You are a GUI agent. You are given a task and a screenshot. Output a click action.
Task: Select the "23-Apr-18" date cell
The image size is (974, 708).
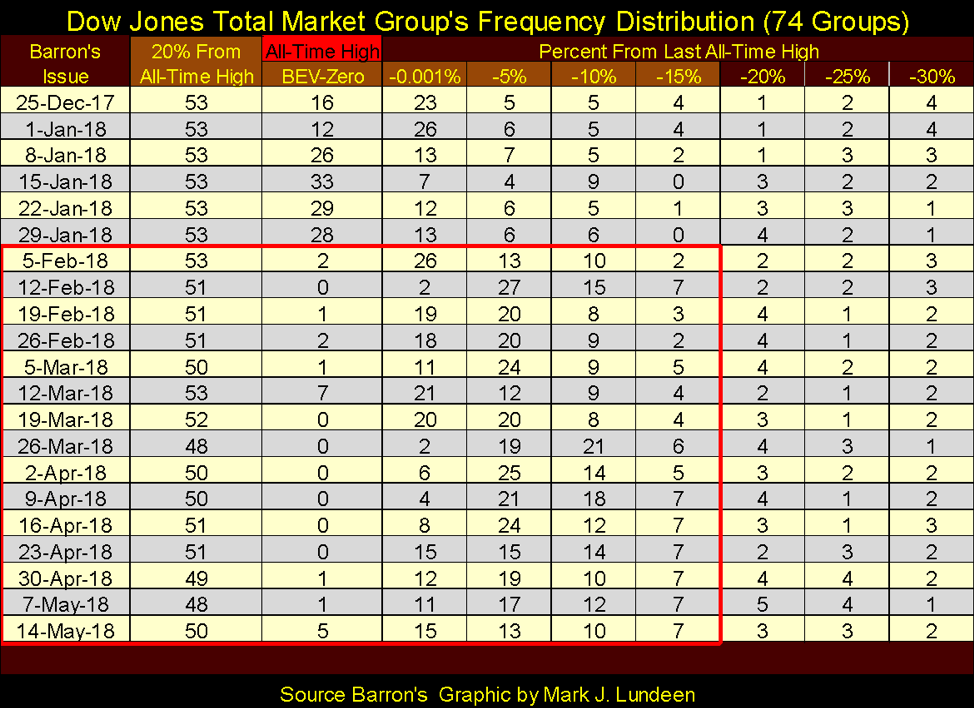point(65,551)
